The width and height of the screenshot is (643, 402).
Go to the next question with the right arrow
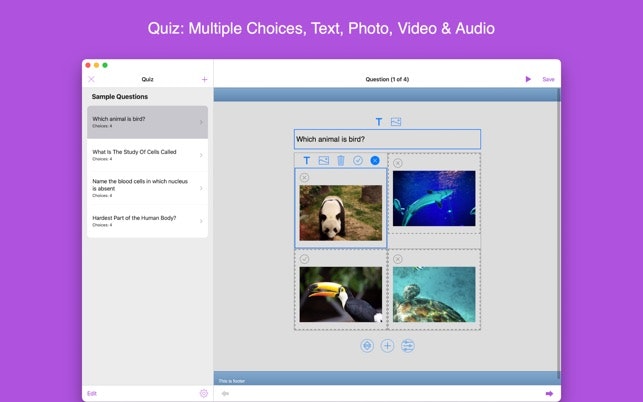(x=549, y=393)
